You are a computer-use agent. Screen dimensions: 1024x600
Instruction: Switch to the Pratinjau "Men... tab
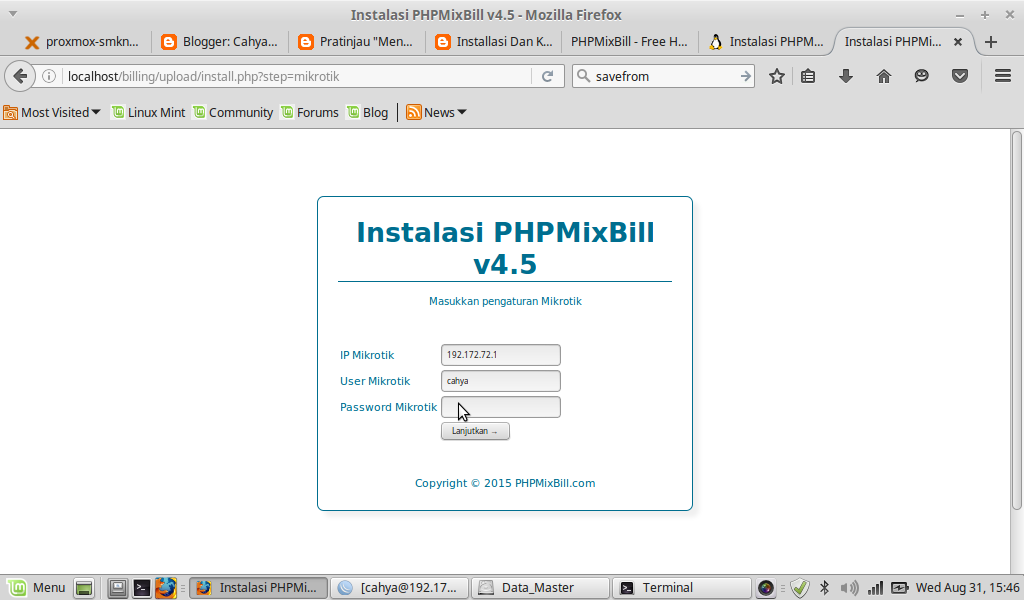click(356, 42)
